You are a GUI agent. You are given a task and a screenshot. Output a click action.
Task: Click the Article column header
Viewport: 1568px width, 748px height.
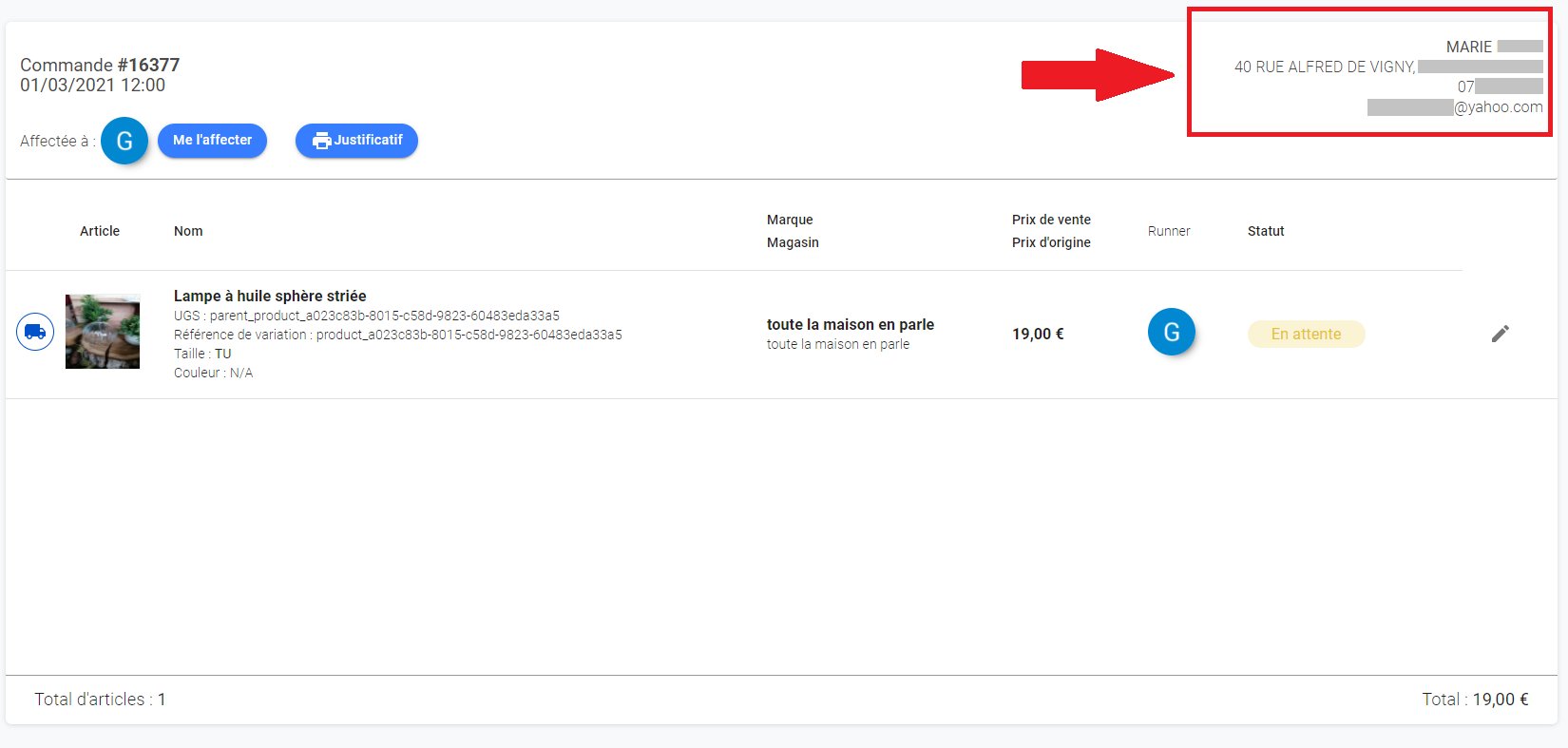click(100, 231)
